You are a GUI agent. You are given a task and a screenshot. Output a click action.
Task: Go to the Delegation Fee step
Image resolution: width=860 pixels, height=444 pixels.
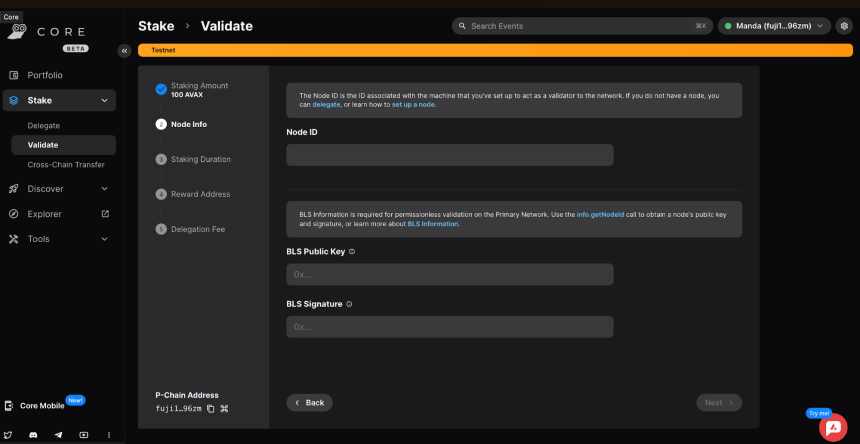pos(198,229)
